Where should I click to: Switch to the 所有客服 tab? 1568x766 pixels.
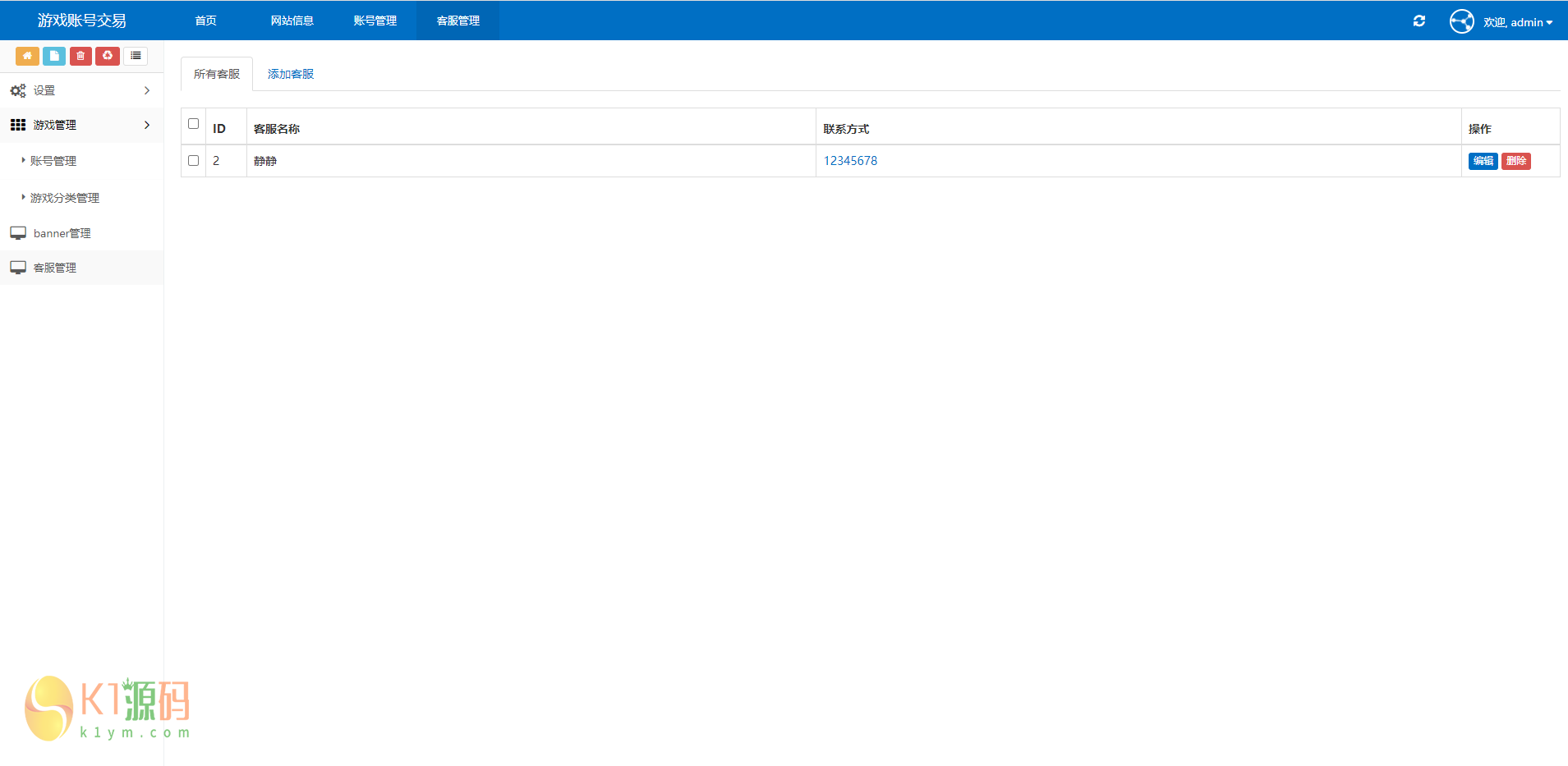click(217, 74)
